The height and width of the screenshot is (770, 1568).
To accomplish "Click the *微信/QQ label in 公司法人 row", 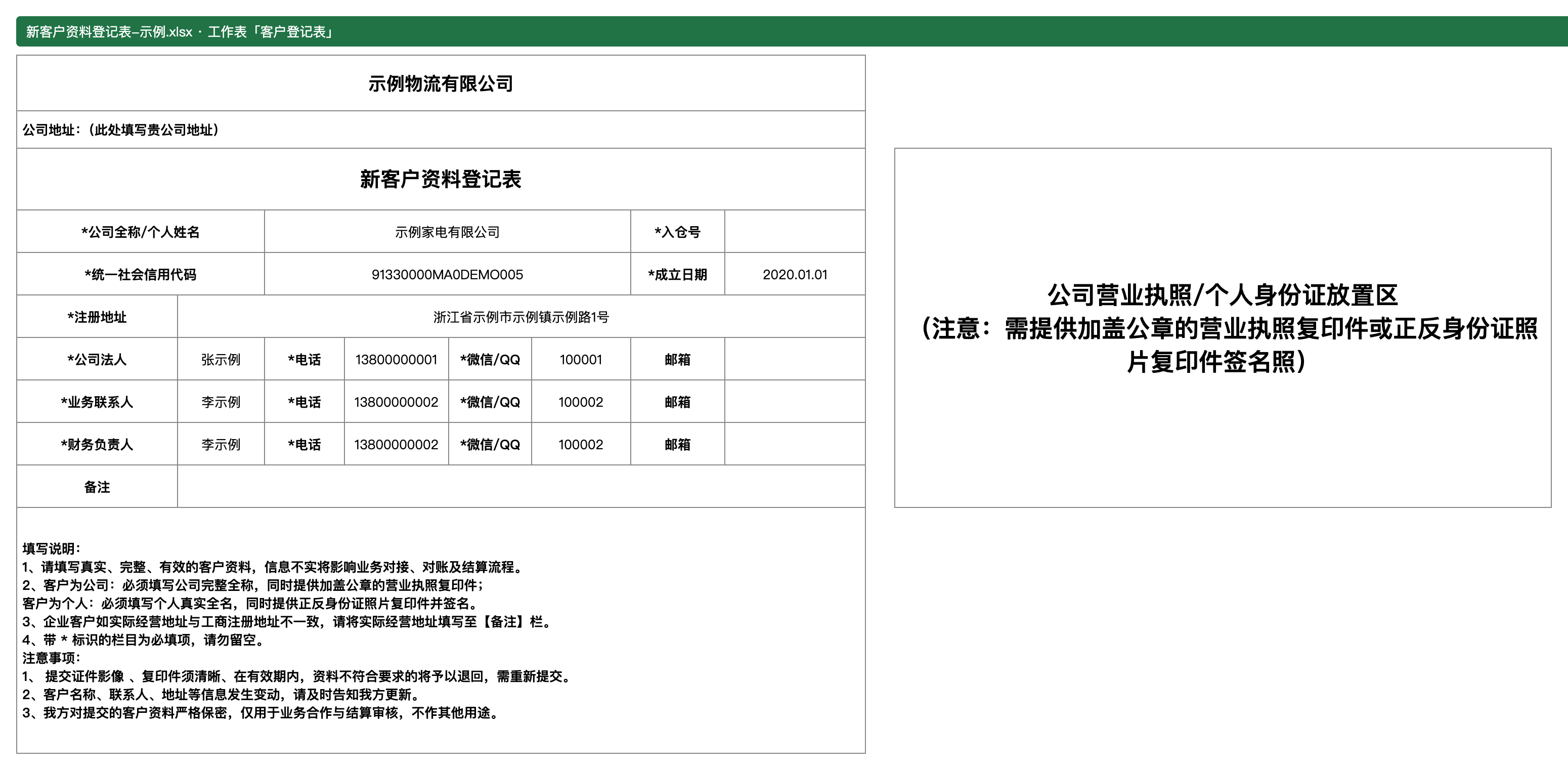I will (490, 360).
